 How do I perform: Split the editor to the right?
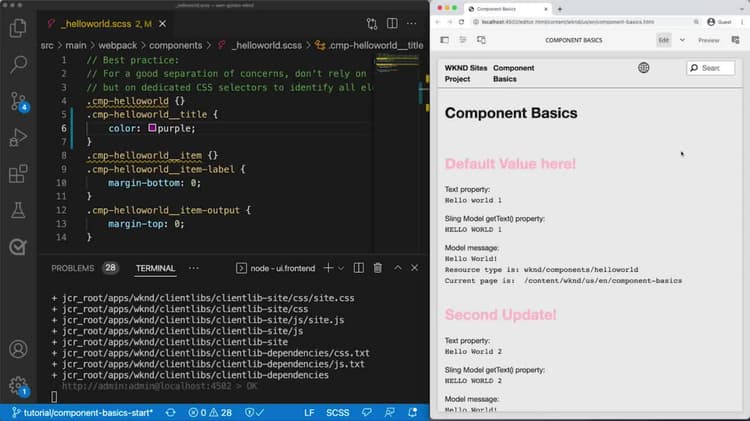click(392, 23)
